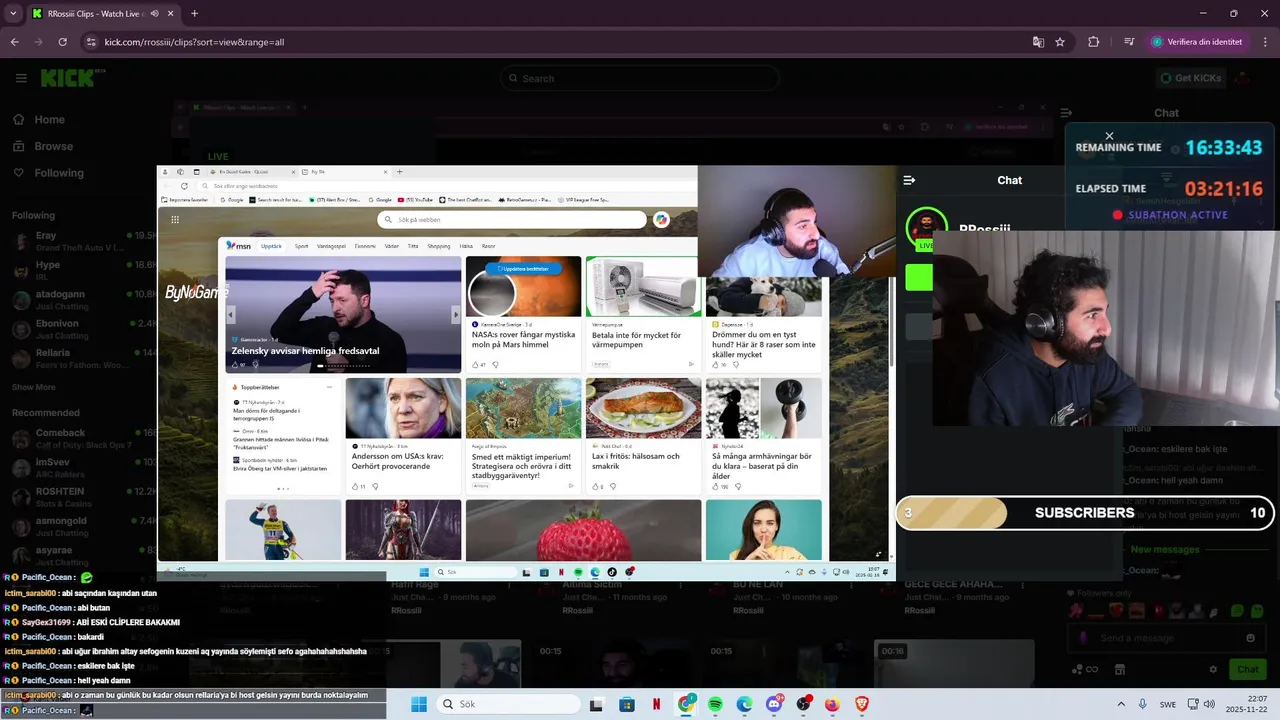Close the clip player with X
Viewport: 1280px width, 720px height.
(1109, 136)
